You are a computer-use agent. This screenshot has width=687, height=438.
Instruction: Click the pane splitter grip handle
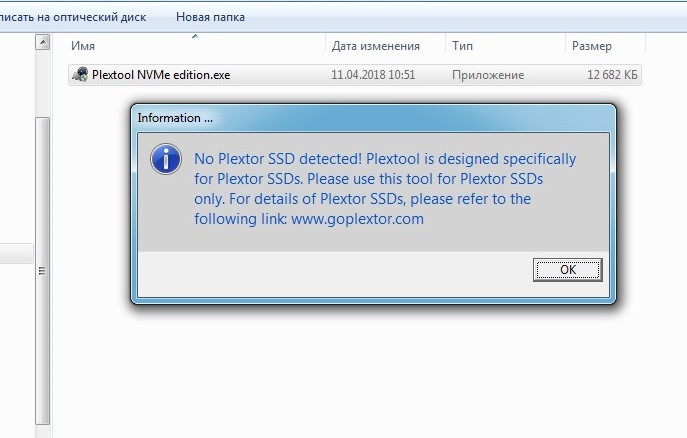[x=42, y=271]
